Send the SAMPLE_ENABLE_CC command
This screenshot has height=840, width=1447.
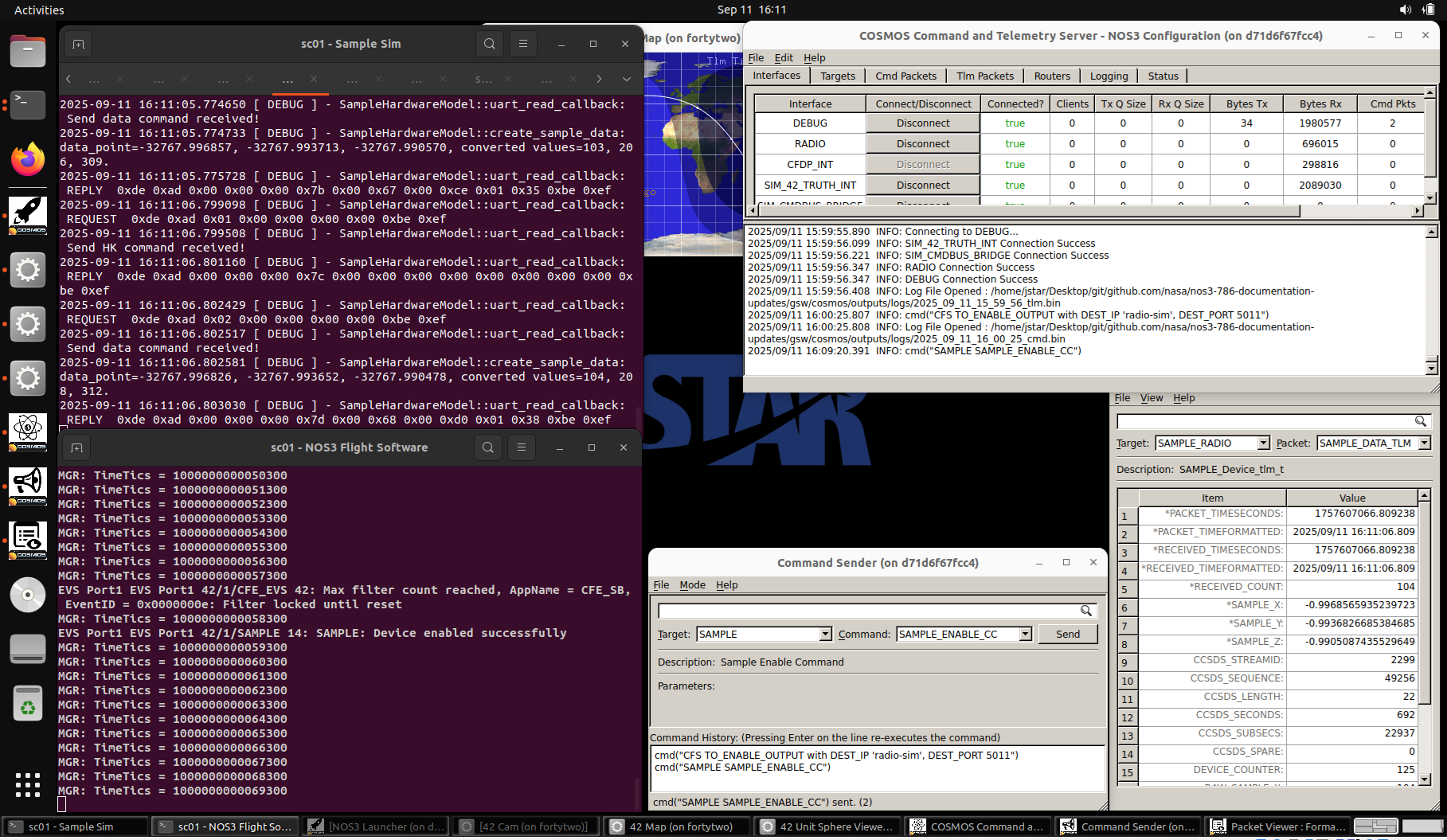(x=1068, y=635)
